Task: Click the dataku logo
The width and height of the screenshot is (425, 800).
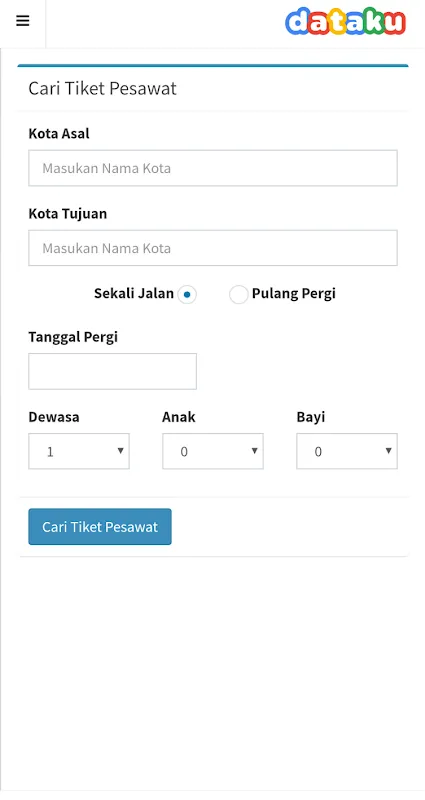Action: [x=345, y=21]
